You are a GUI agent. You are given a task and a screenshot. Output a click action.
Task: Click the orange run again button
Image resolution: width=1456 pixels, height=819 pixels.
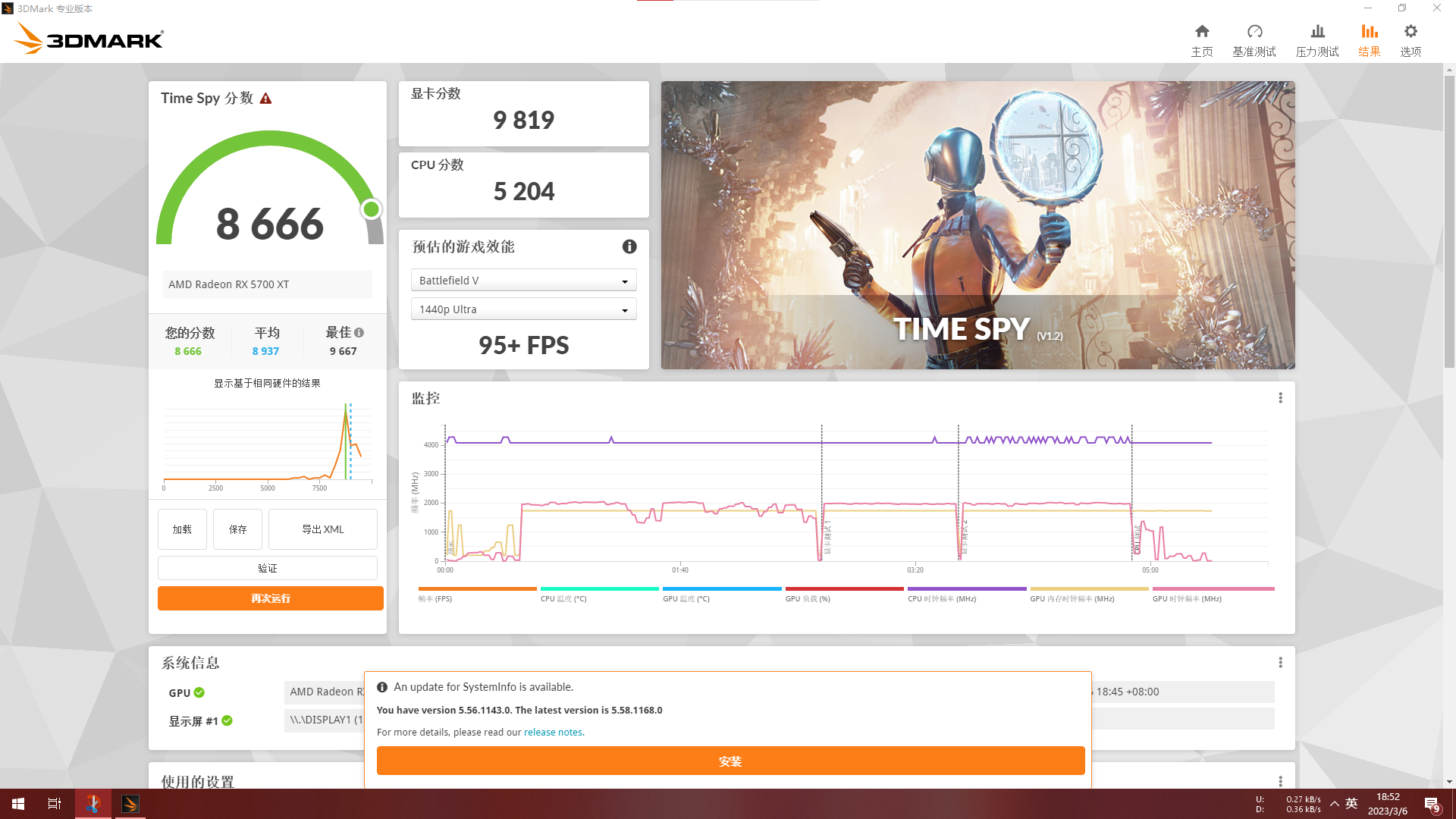[x=270, y=598]
